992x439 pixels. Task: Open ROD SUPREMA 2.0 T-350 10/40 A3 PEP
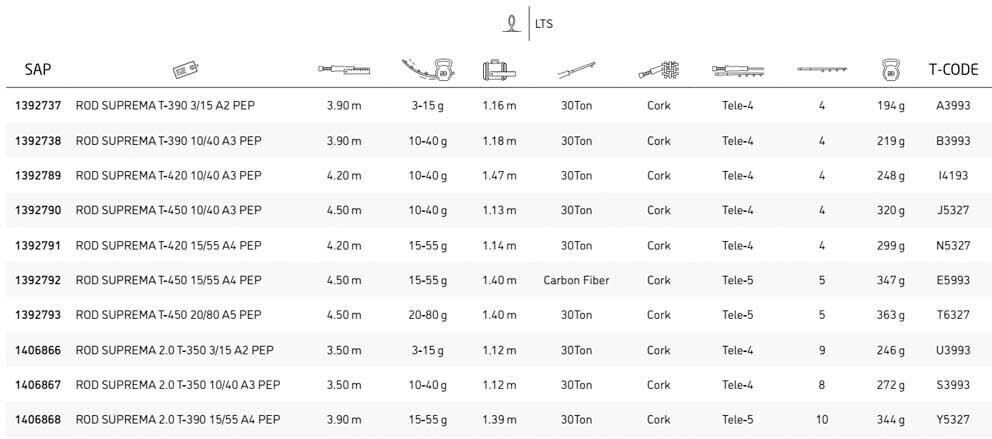177,385
